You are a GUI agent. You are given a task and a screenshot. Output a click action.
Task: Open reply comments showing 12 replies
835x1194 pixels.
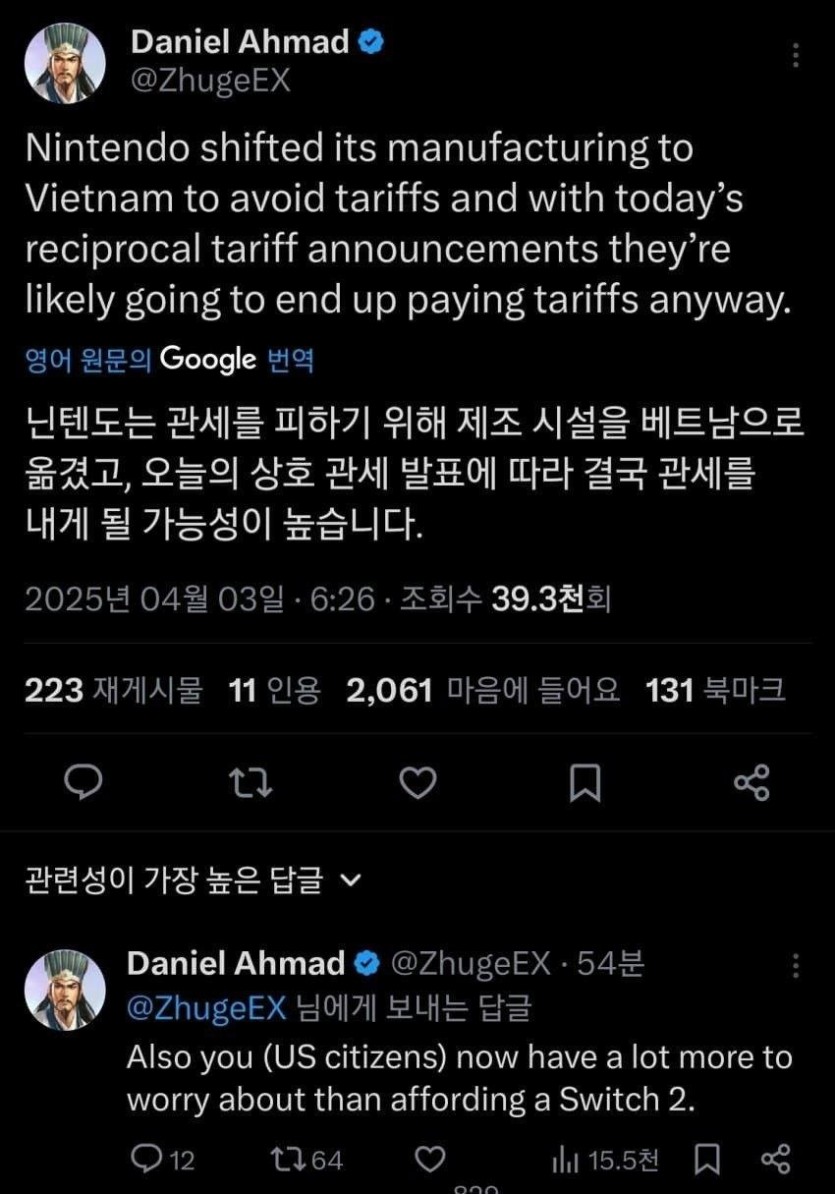pyautogui.click(x=163, y=1160)
